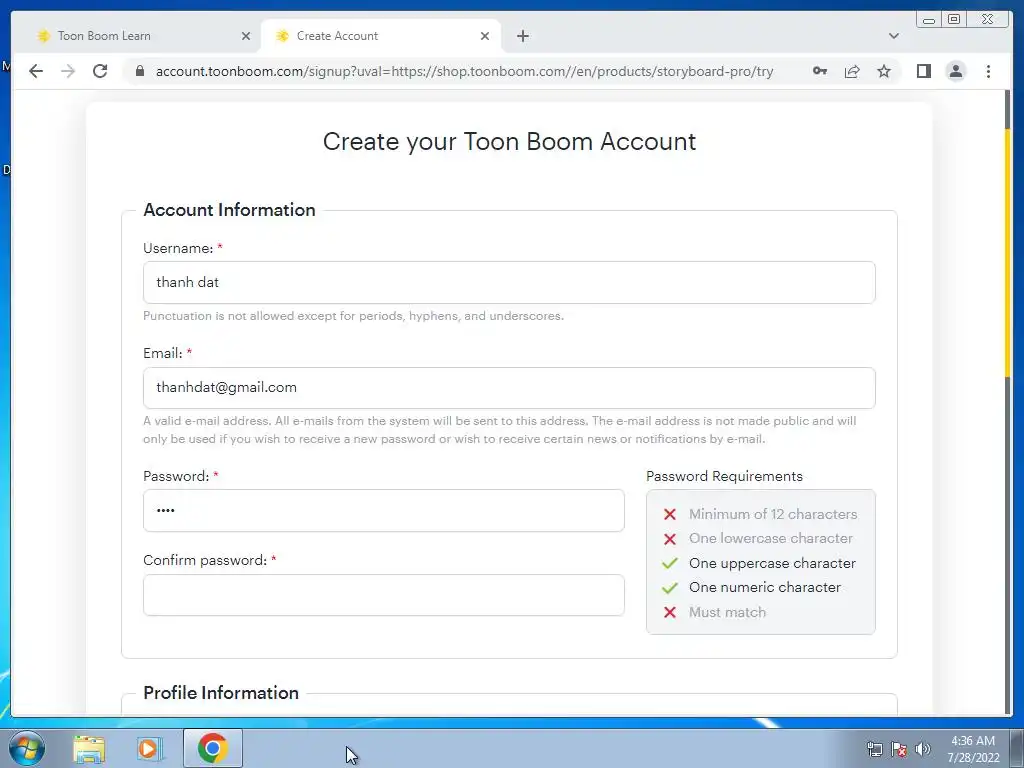Image resolution: width=1024 pixels, height=768 pixels.
Task: Expand the tab search dropdown arrow
Action: click(893, 36)
